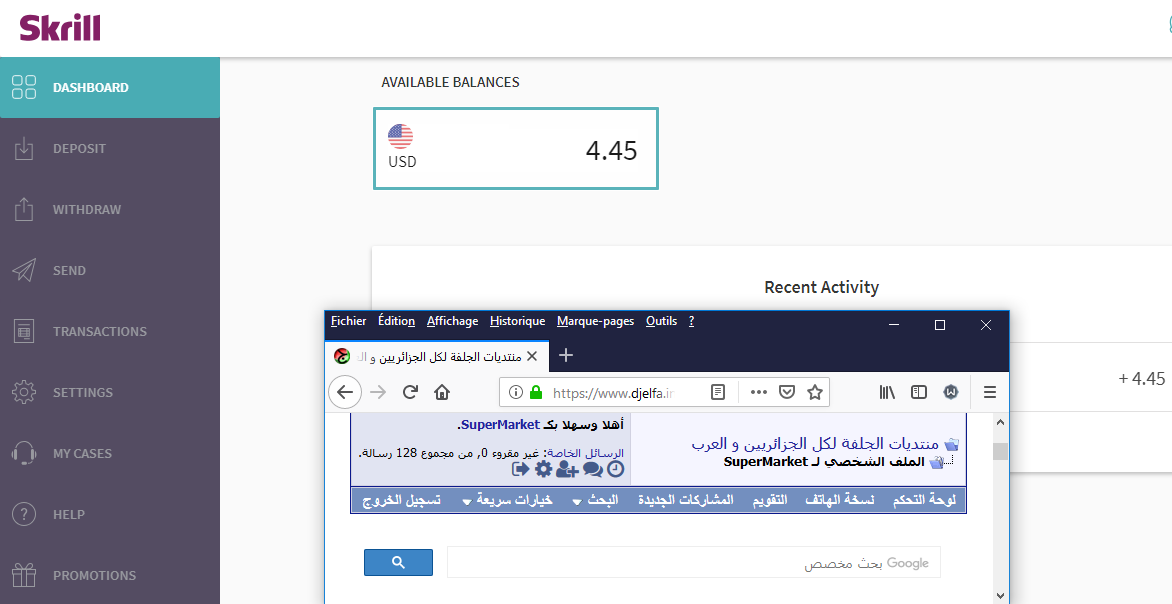Go back to the previous page in Firefox
This screenshot has height=604, width=1172.
pos(345,392)
